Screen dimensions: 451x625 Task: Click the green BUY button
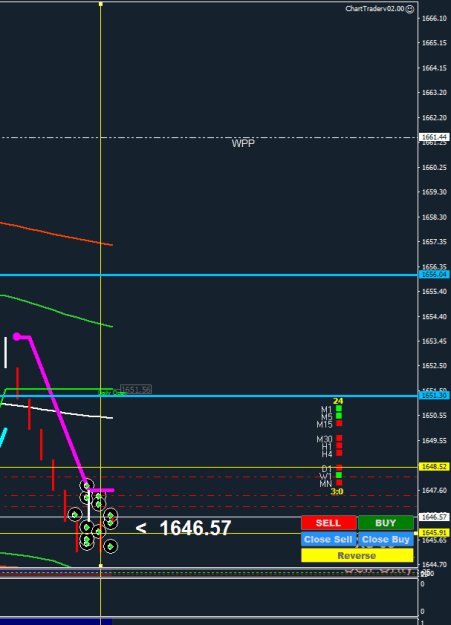(x=386, y=523)
